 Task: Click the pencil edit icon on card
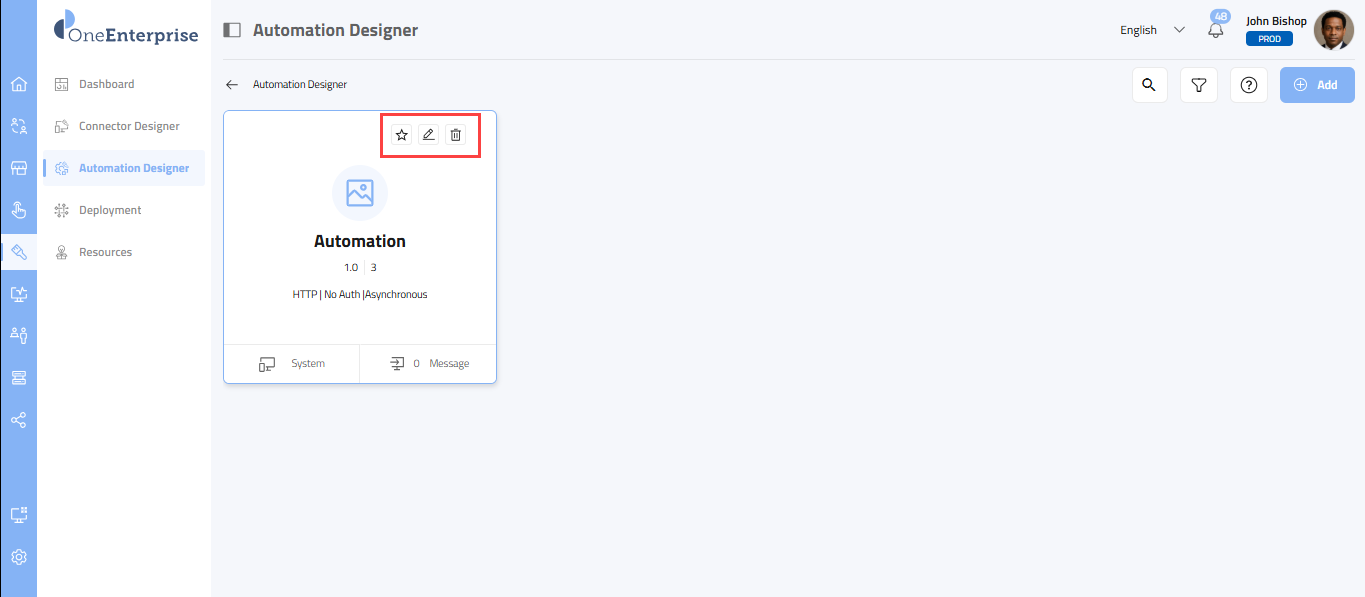(429, 135)
